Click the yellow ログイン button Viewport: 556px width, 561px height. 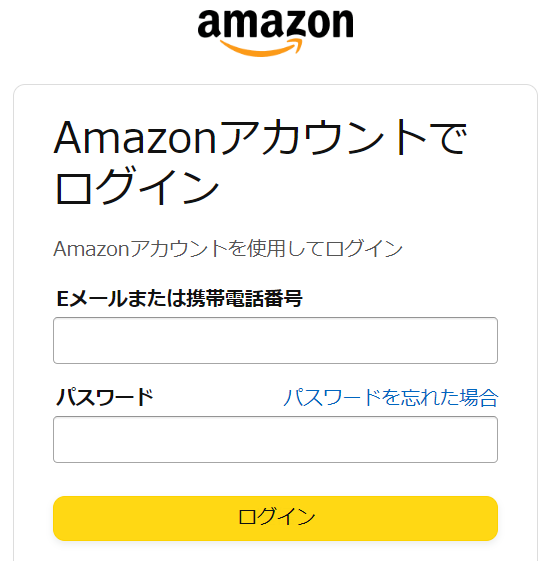pos(275,518)
